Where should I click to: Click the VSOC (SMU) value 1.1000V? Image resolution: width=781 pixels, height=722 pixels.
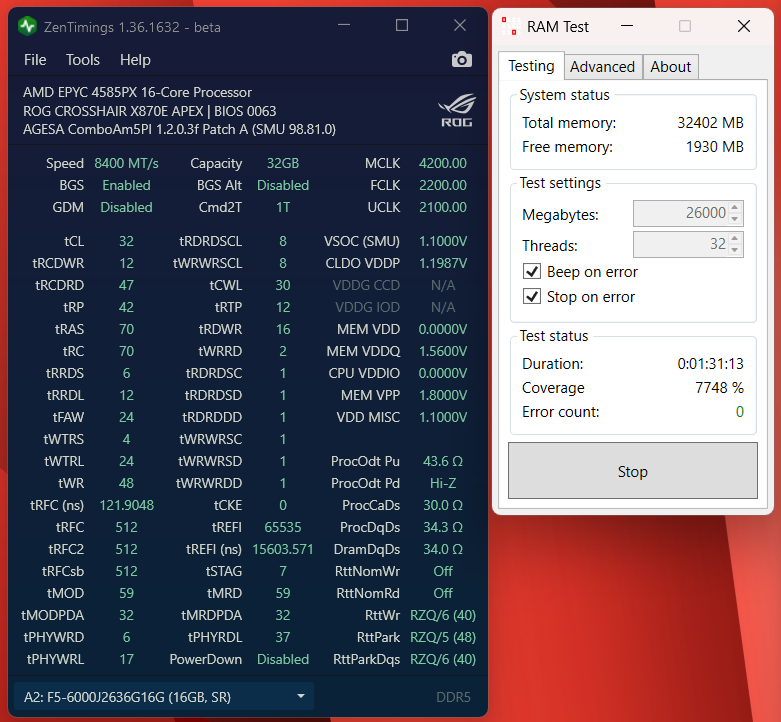click(443, 241)
